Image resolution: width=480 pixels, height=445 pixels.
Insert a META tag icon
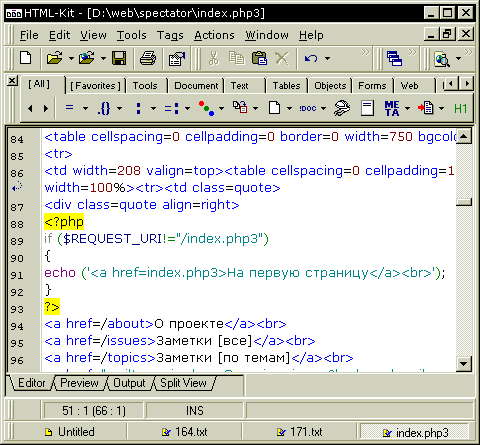click(392, 108)
